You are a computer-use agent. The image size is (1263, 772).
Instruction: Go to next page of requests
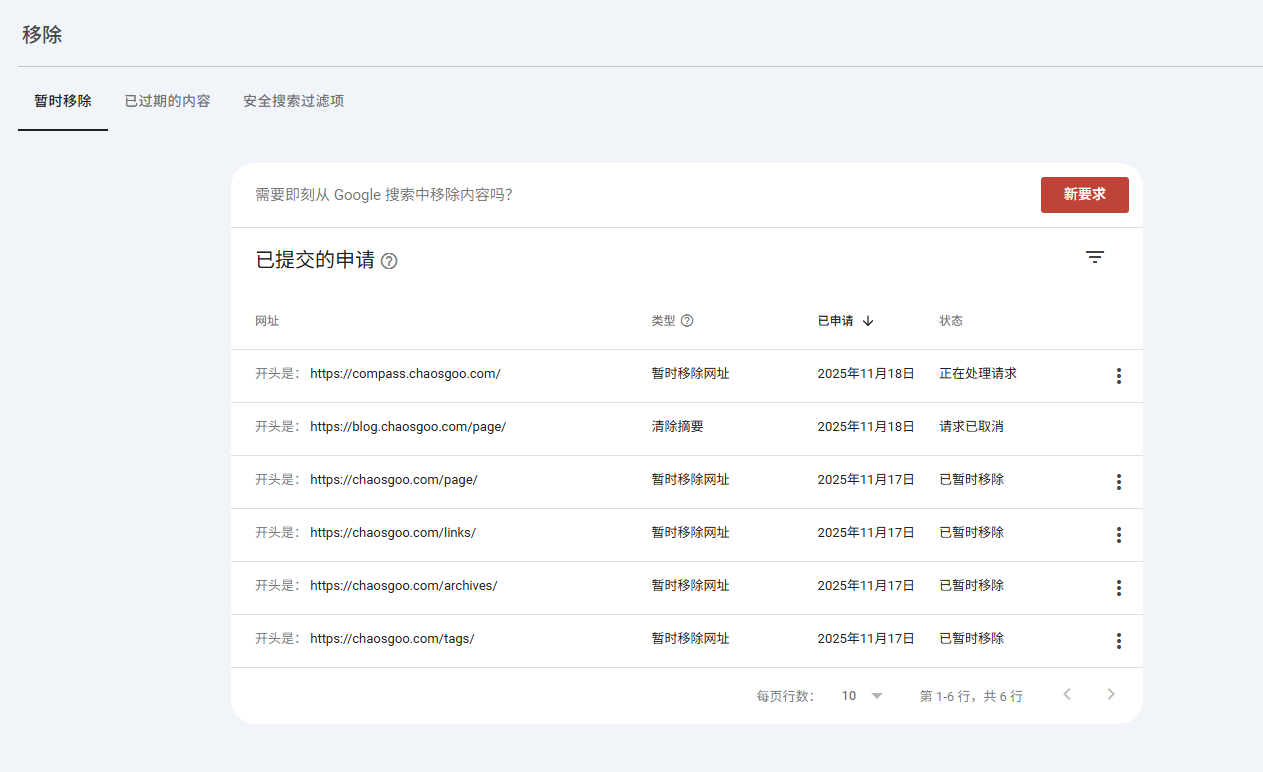(1110, 695)
